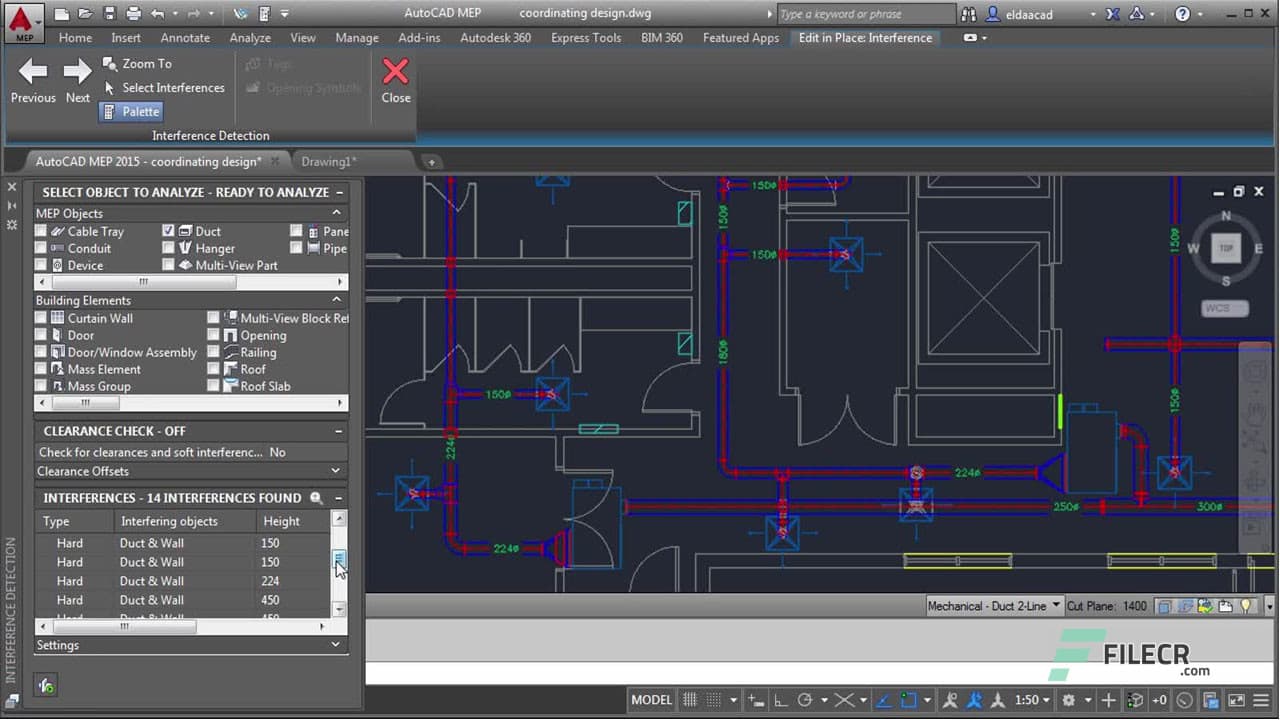Enable the Door checkbox in Building Elements
Image resolution: width=1280 pixels, height=720 pixels.
[x=40, y=334]
